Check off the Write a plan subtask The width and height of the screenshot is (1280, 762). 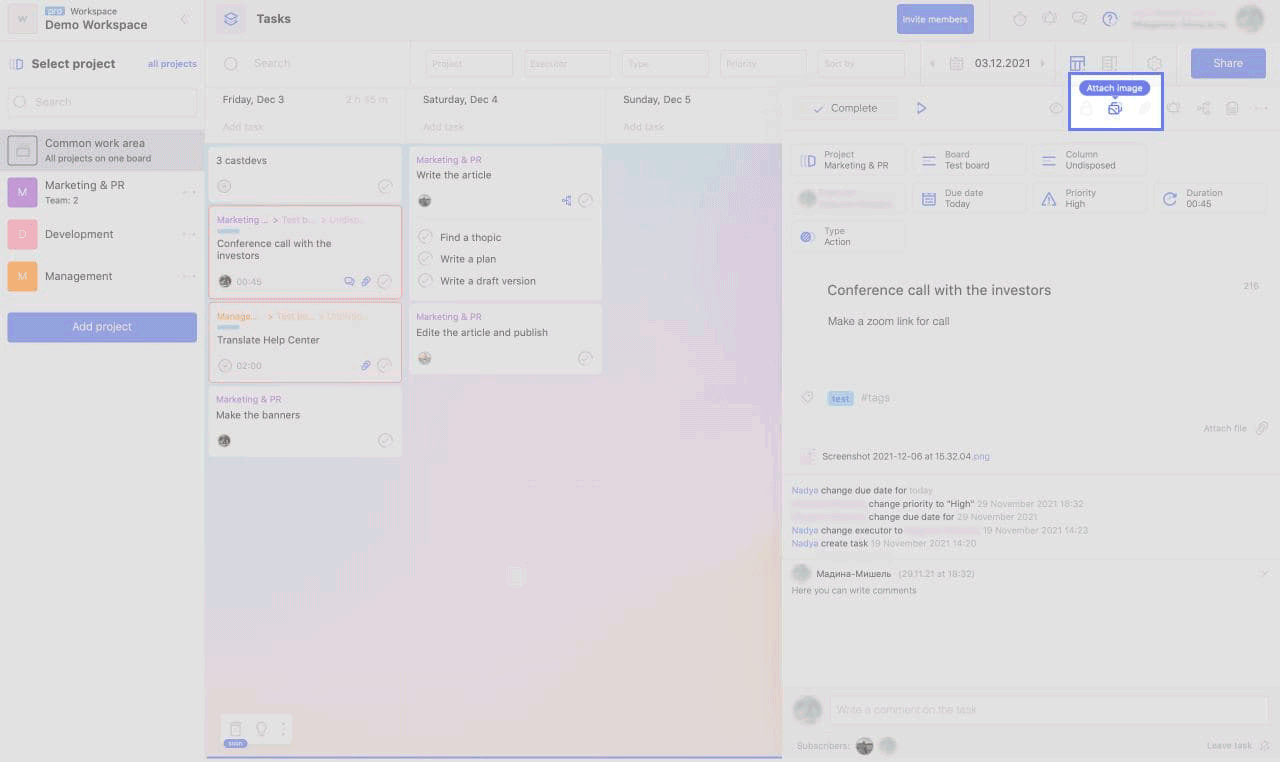tap(425, 259)
